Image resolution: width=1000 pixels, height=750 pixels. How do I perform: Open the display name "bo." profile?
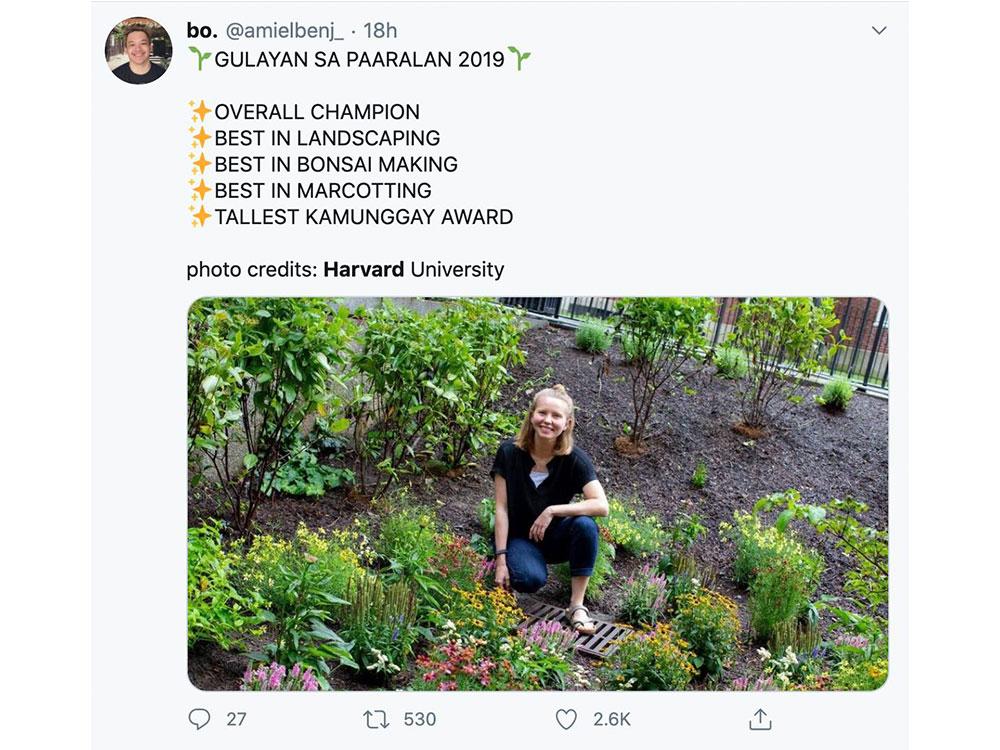click(x=201, y=31)
